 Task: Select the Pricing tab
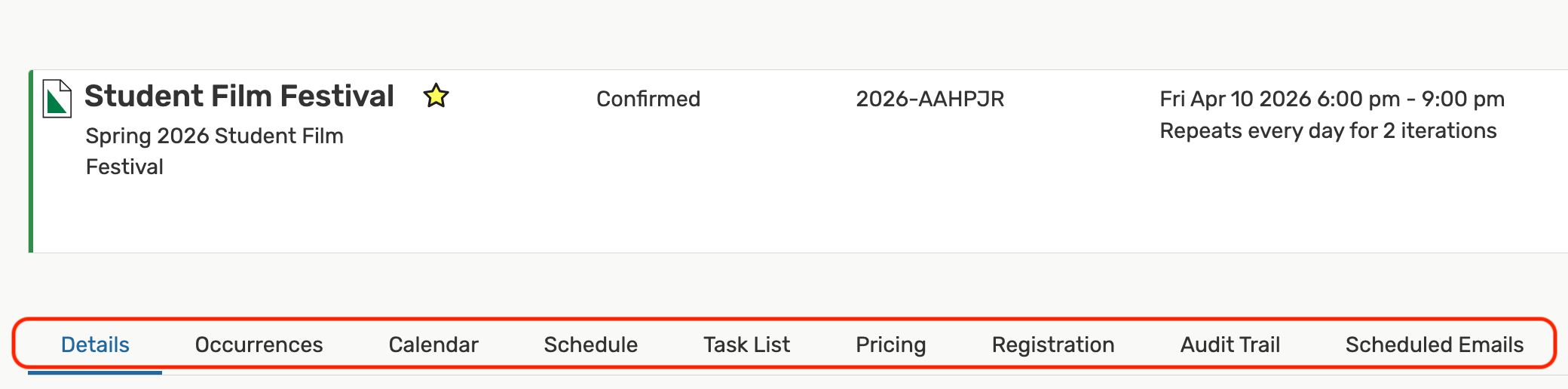click(x=890, y=345)
